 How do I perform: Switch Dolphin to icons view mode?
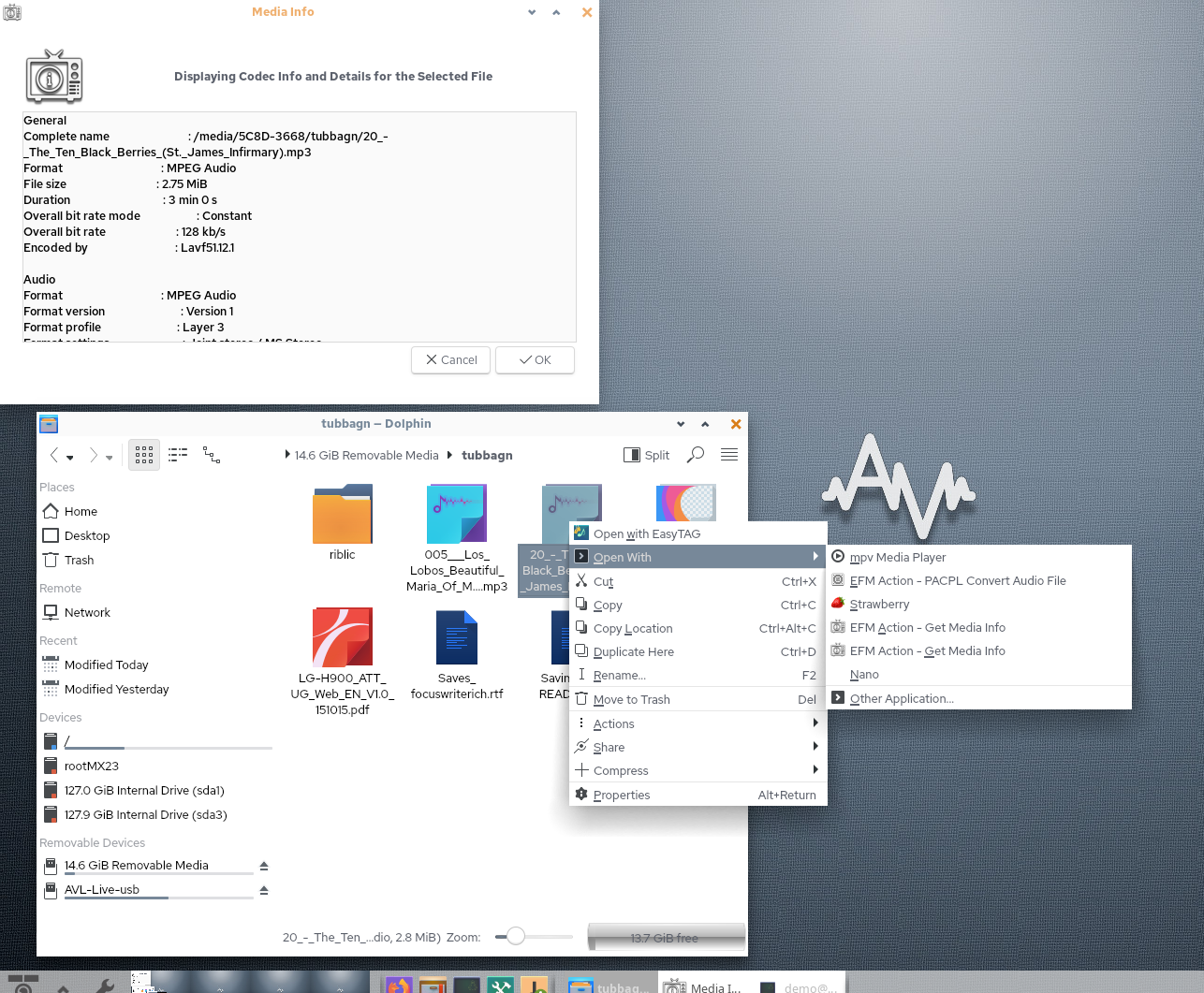point(144,455)
